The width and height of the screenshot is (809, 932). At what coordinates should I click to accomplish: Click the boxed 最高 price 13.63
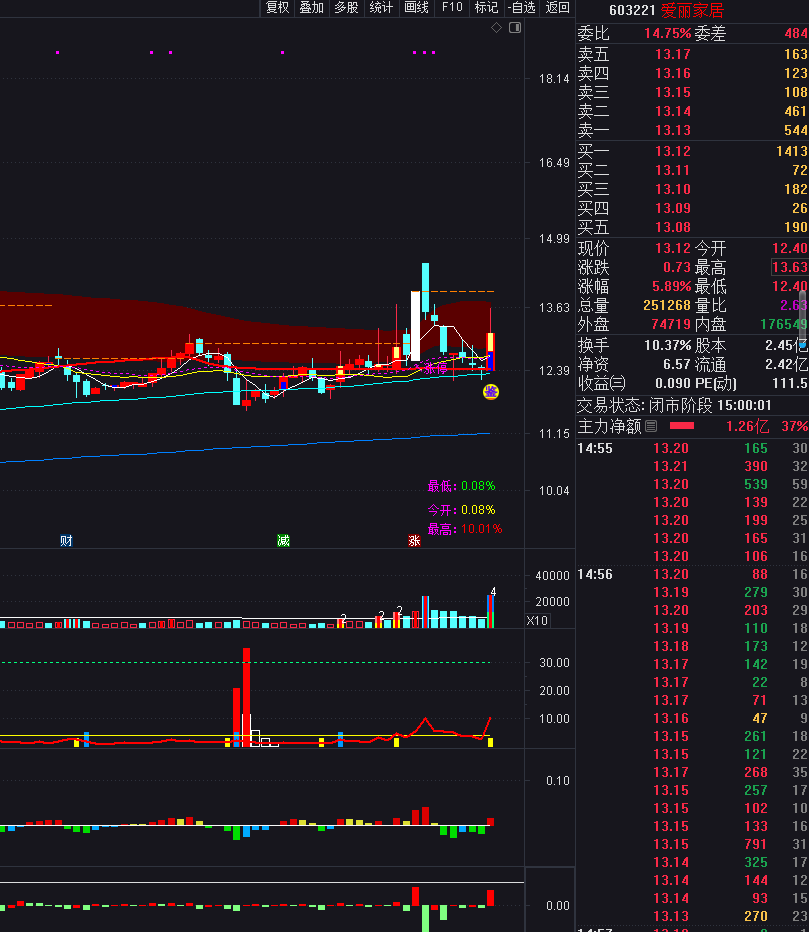click(x=788, y=268)
